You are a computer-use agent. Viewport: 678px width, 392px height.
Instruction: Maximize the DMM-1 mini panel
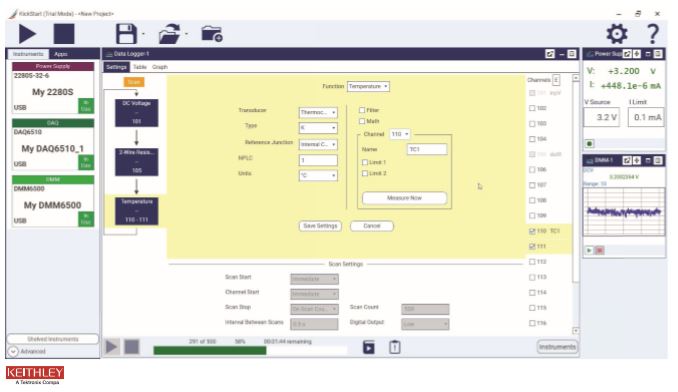tap(658, 161)
